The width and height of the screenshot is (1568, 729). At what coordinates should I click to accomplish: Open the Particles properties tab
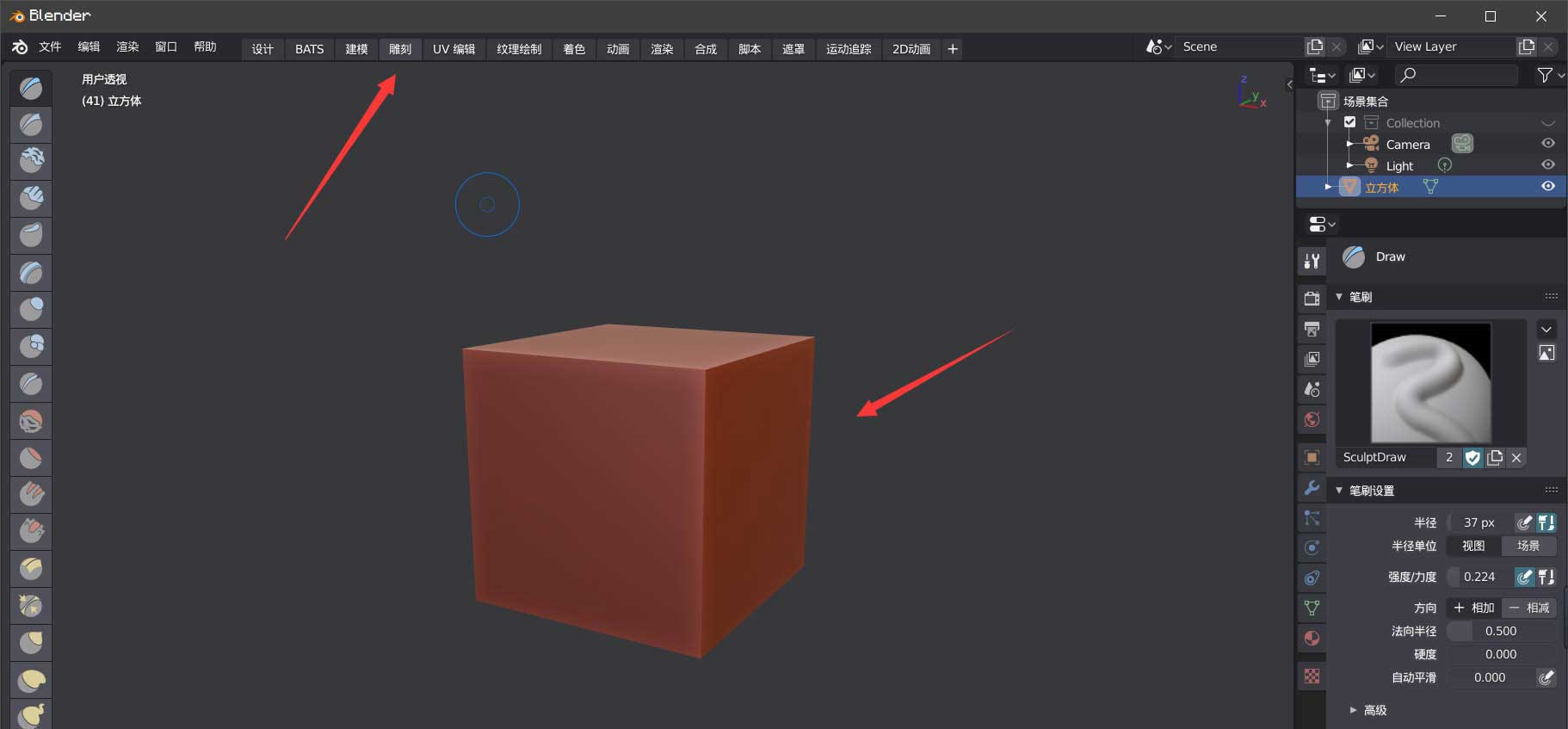(1312, 517)
